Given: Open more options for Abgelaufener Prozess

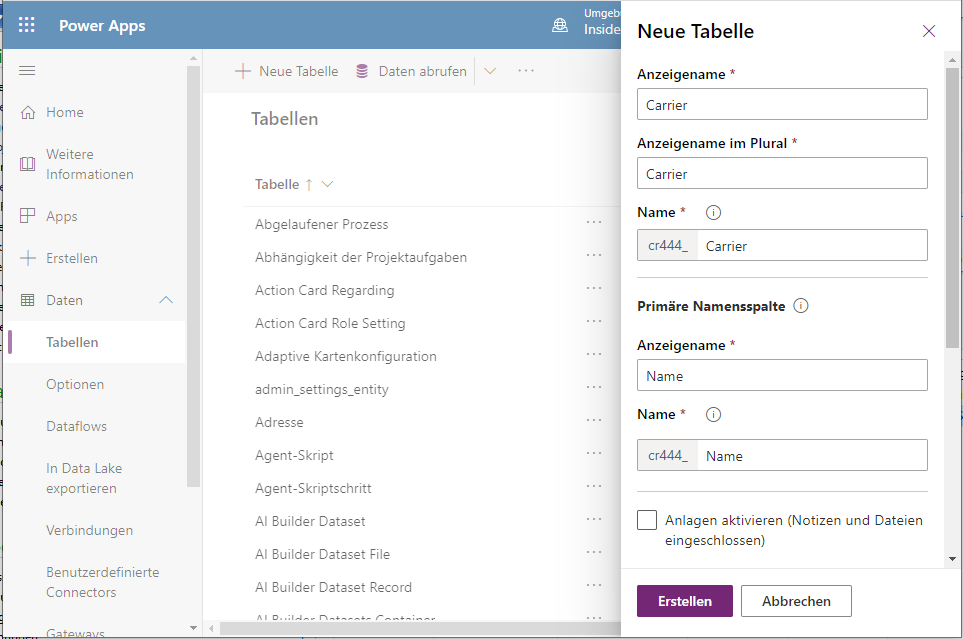Looking at the screenshot, I should [x=594, y=223].
